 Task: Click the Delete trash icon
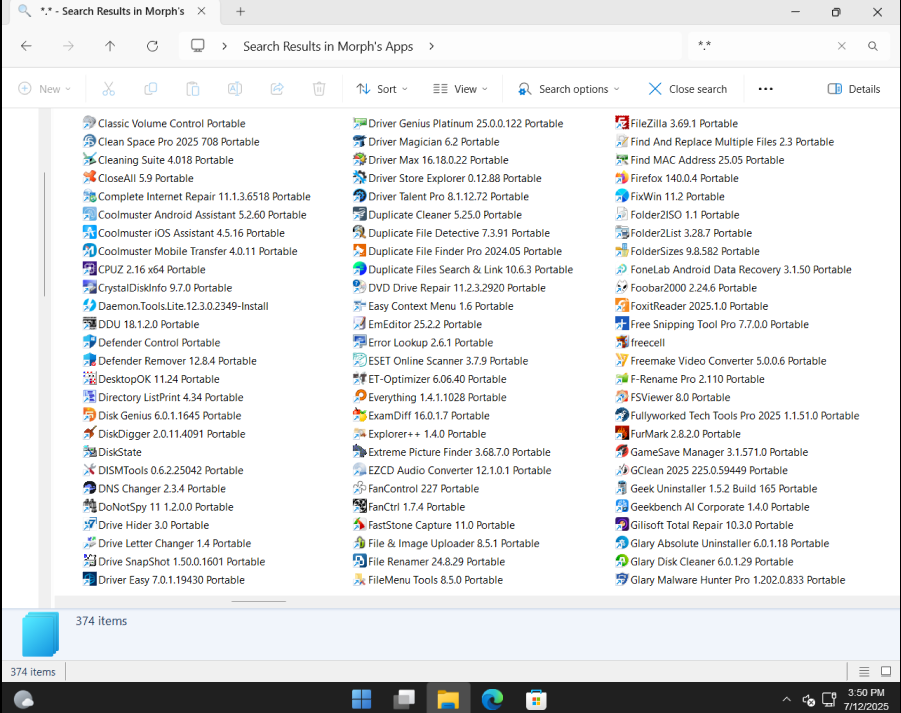click(x=319, y=88)
